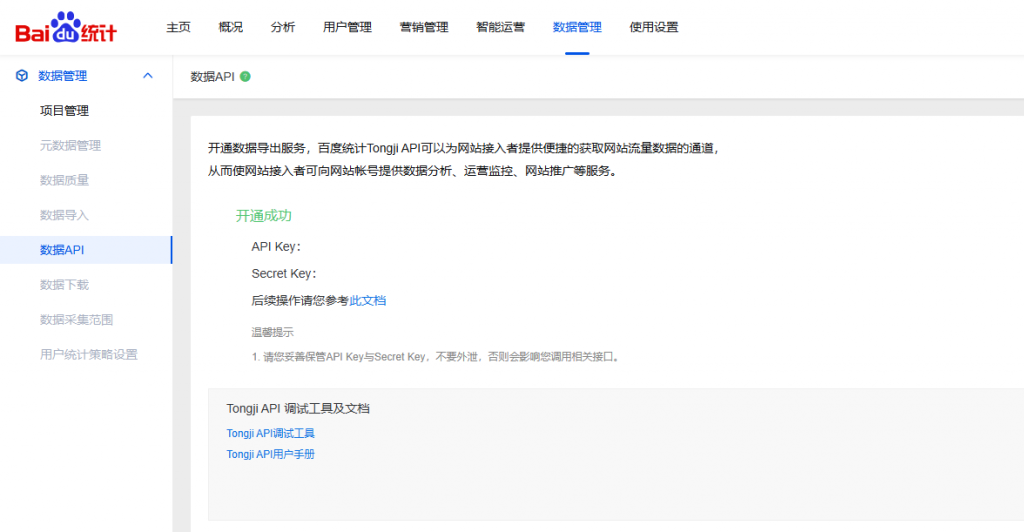Open the Tongji API调试工具 link
Screen dimensions: 1024x532
coord(270,433)
